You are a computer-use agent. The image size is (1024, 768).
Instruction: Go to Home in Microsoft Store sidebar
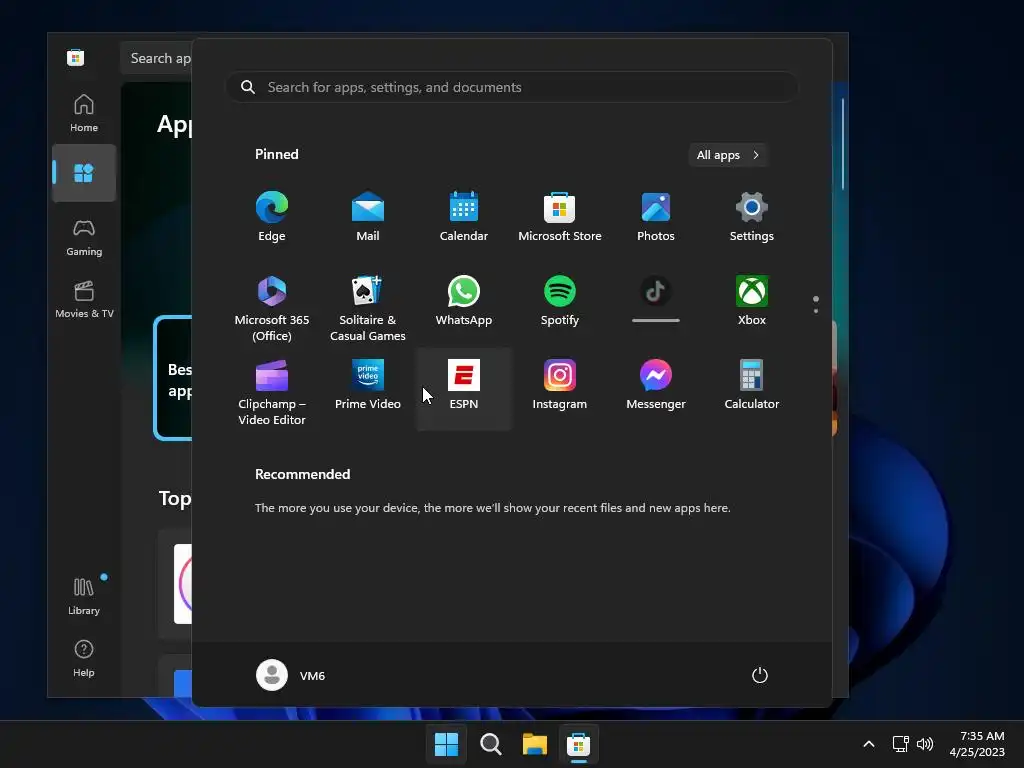coord(84,113)
